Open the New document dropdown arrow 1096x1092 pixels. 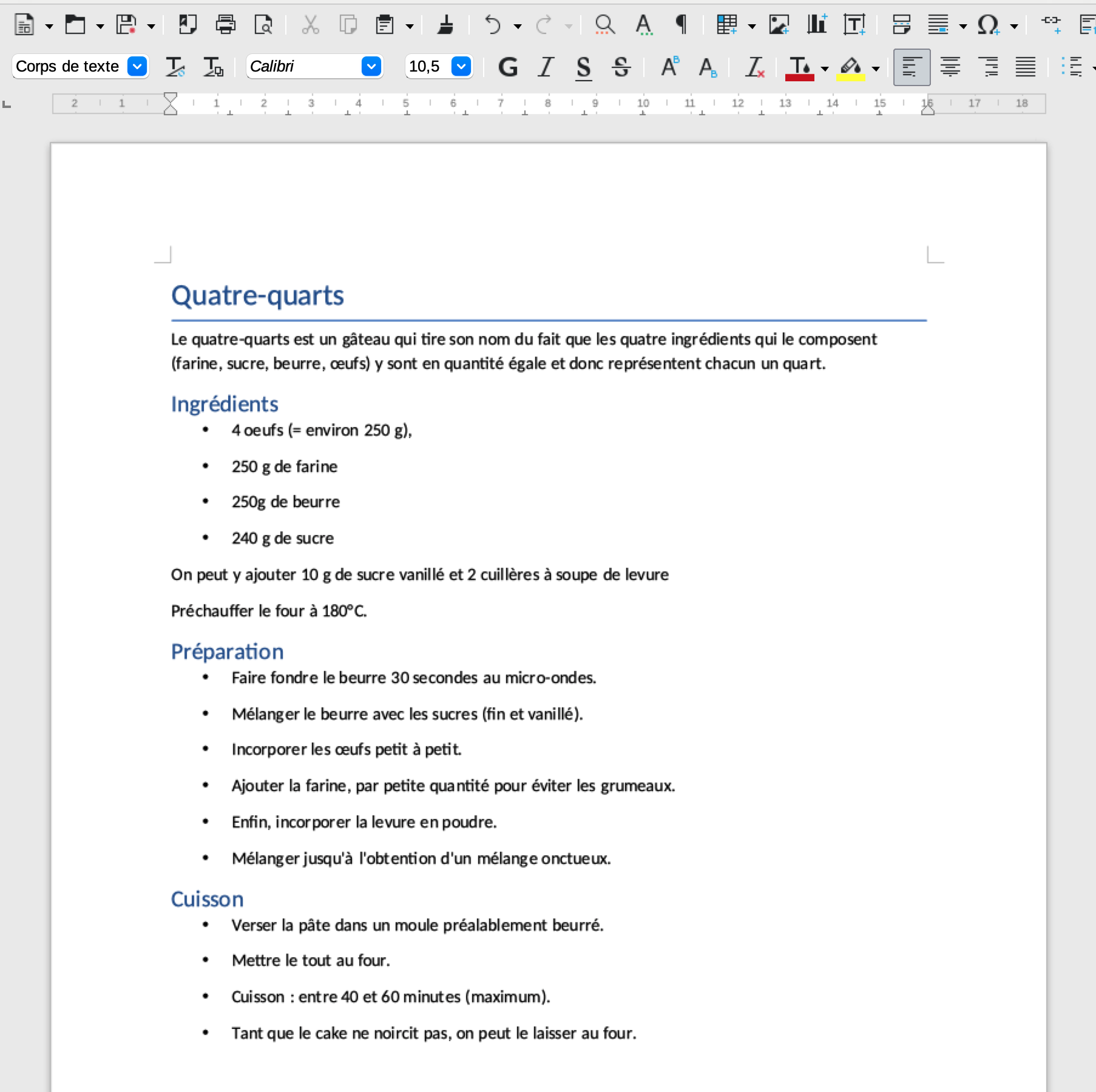coord(49,26)
